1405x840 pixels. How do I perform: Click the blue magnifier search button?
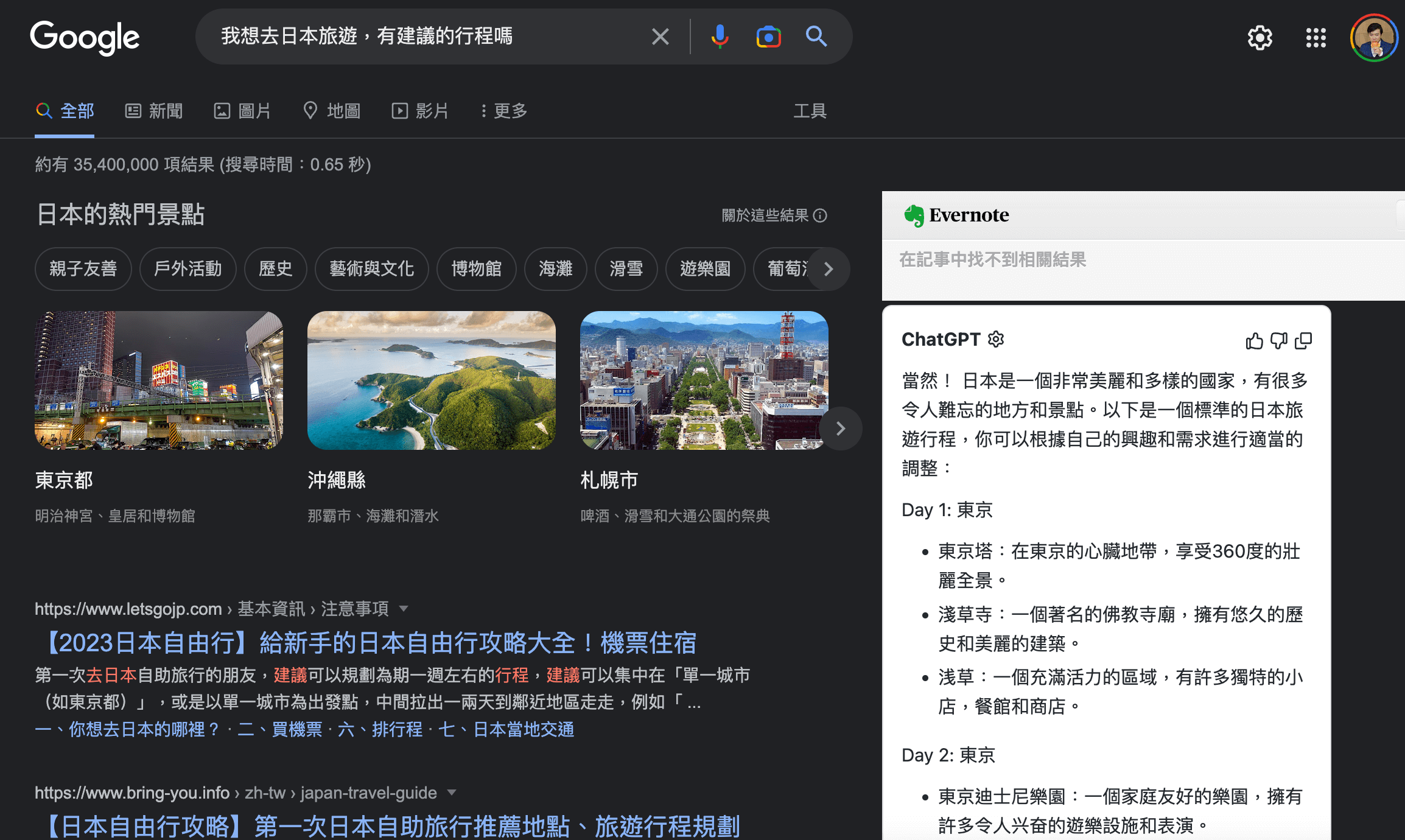816,37
